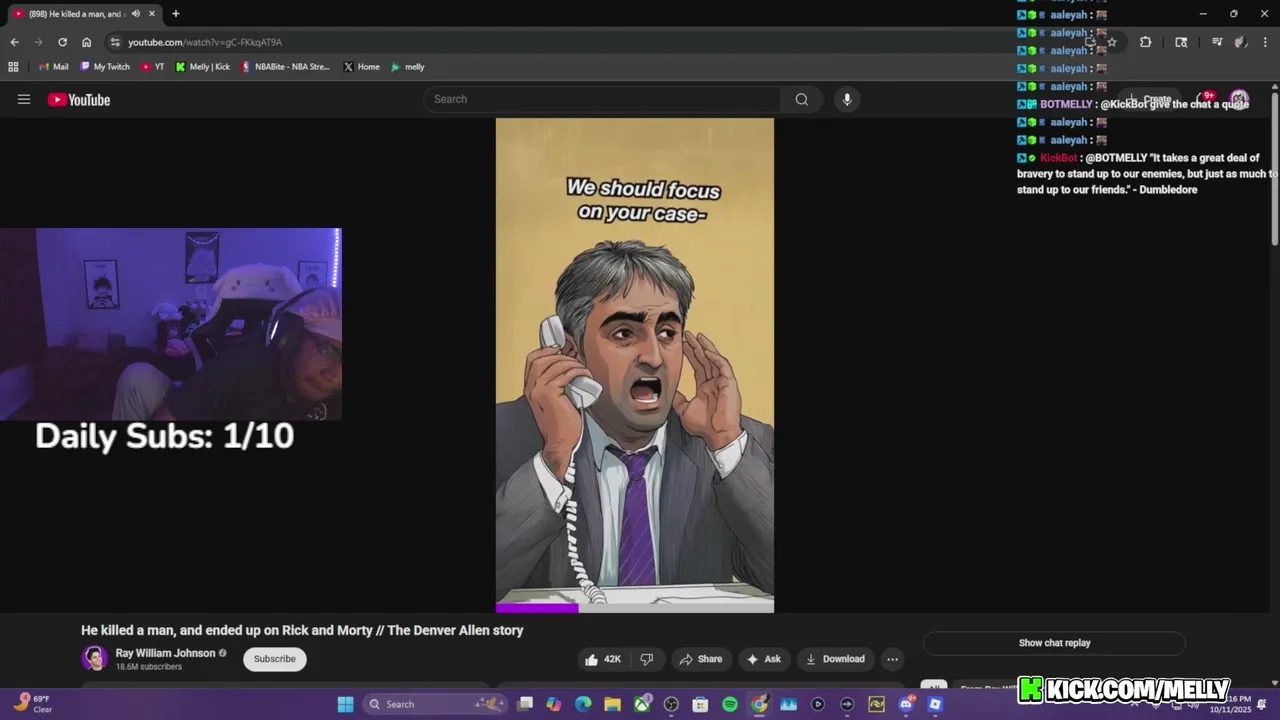
Task: Open the YouTube account avatar menu
Action: [x=1239, y=99]
